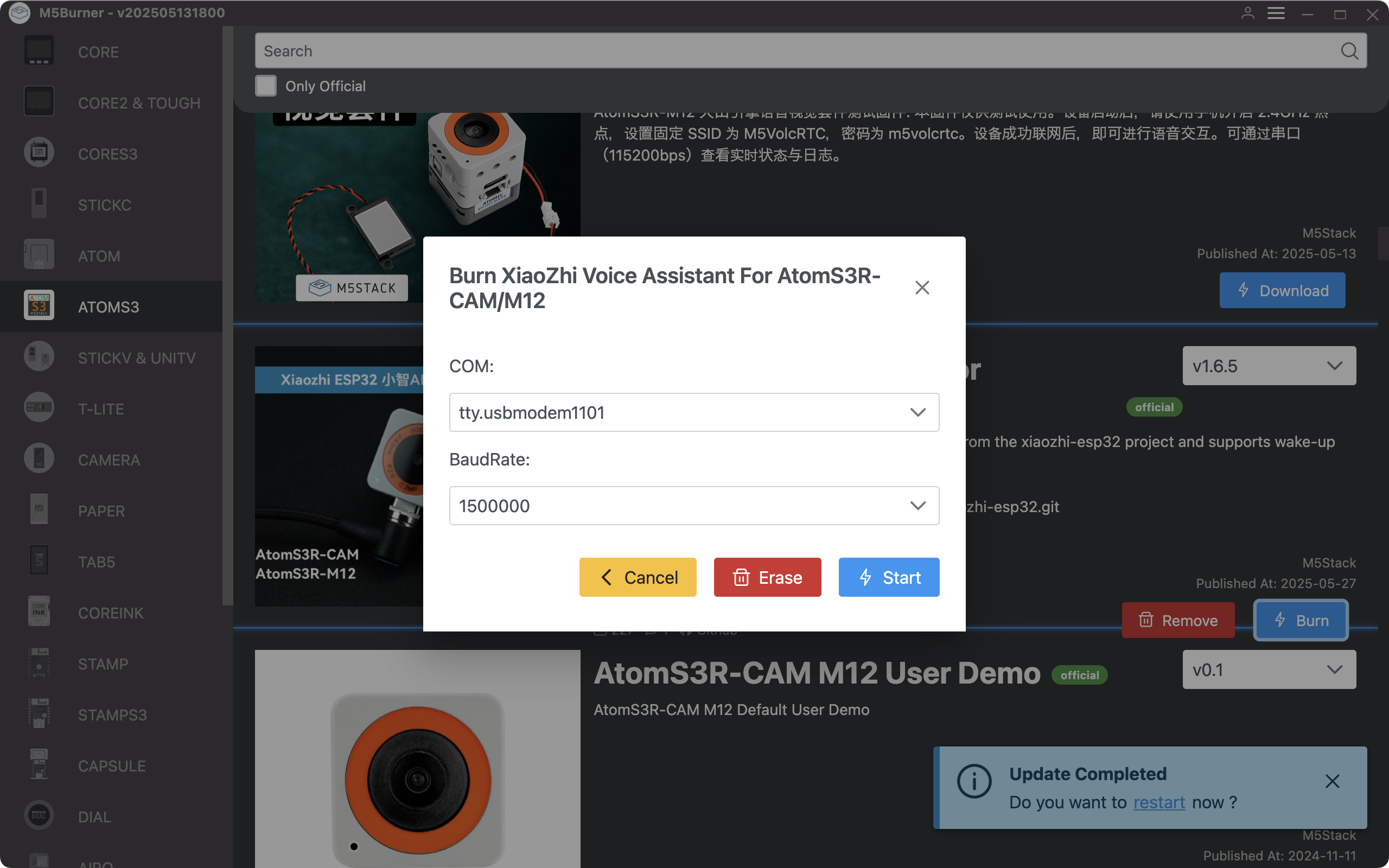This screenshot has width=1389, height=868.
Task: Open the user account icon in title bar
Action: pos(1248,13)
